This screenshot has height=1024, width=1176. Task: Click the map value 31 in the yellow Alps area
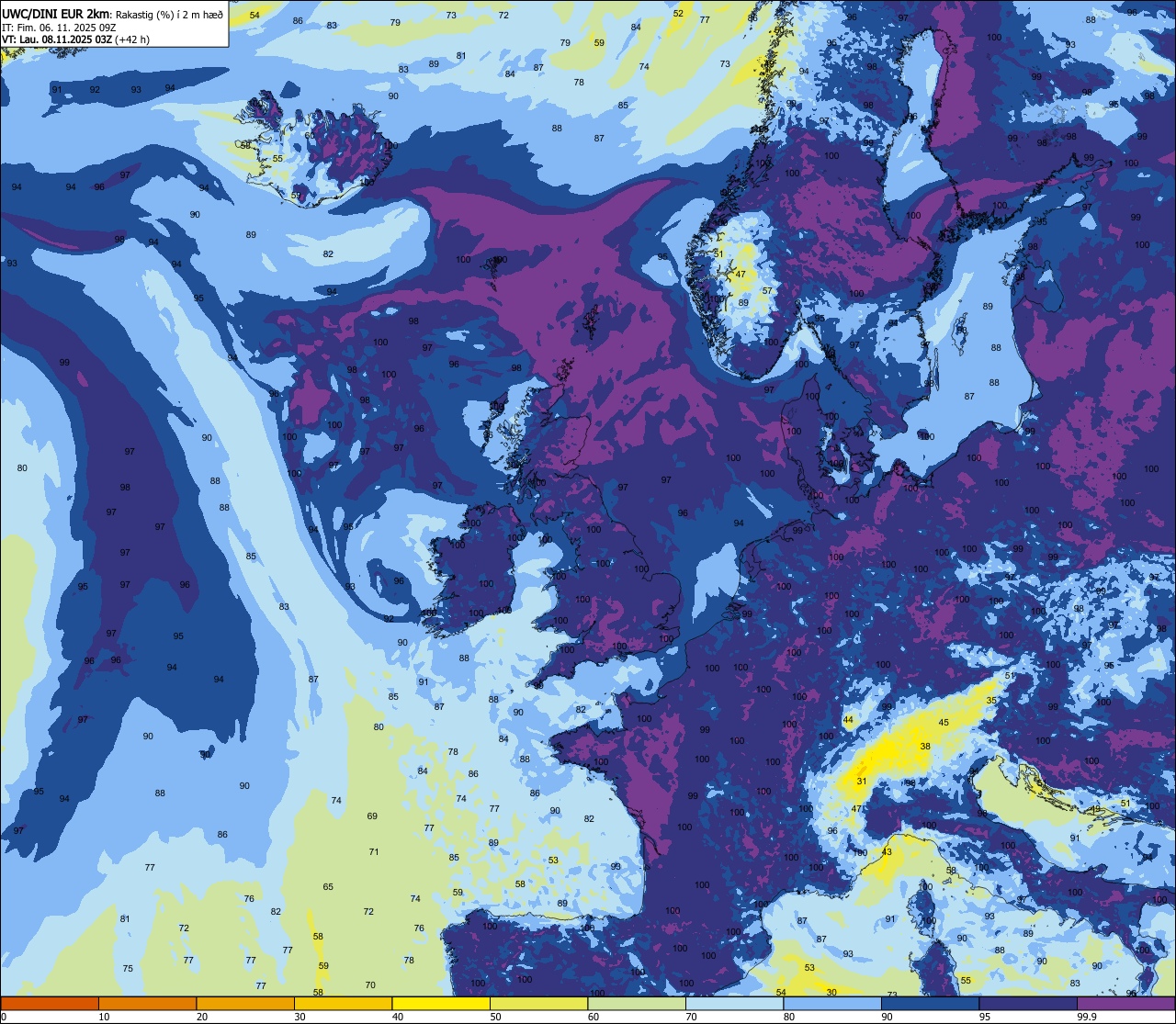pos(862,782)
